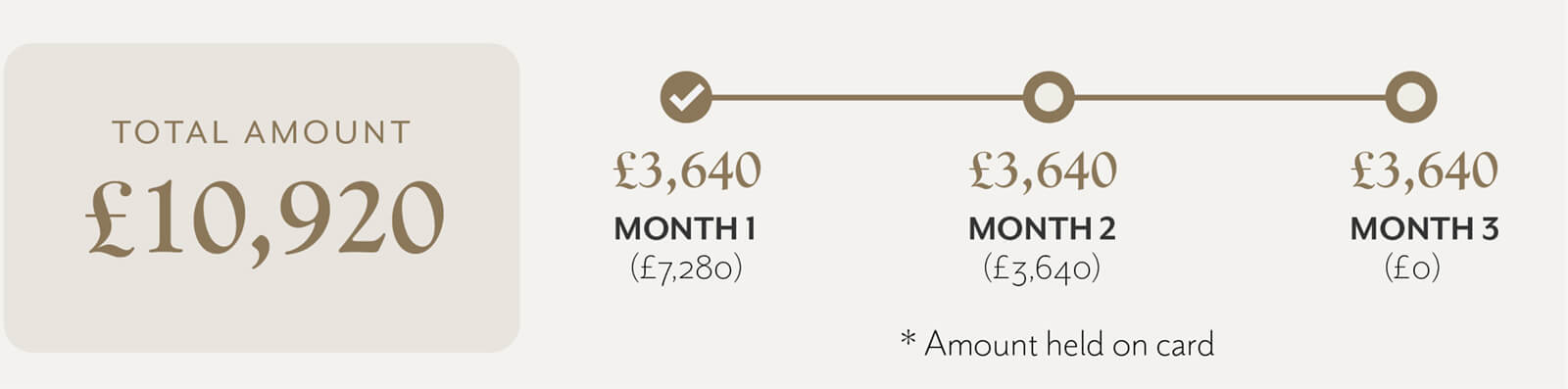Click the completed checkmark step icon
The height and width of the screenshot is (389, 1568).
tap(685, 97)
